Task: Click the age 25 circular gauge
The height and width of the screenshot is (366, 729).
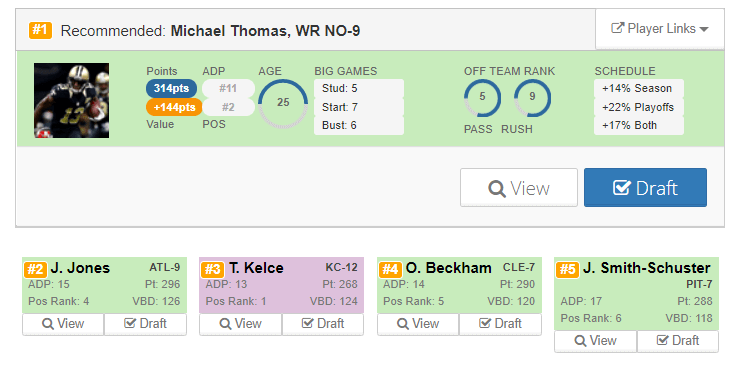Action: 283,103
